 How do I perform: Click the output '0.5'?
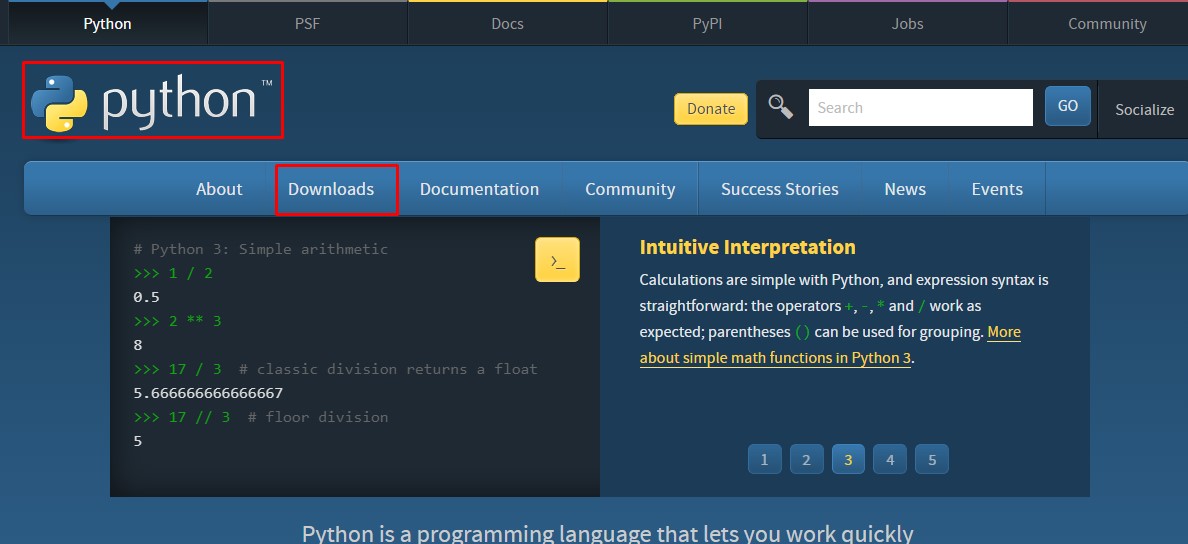146,297
